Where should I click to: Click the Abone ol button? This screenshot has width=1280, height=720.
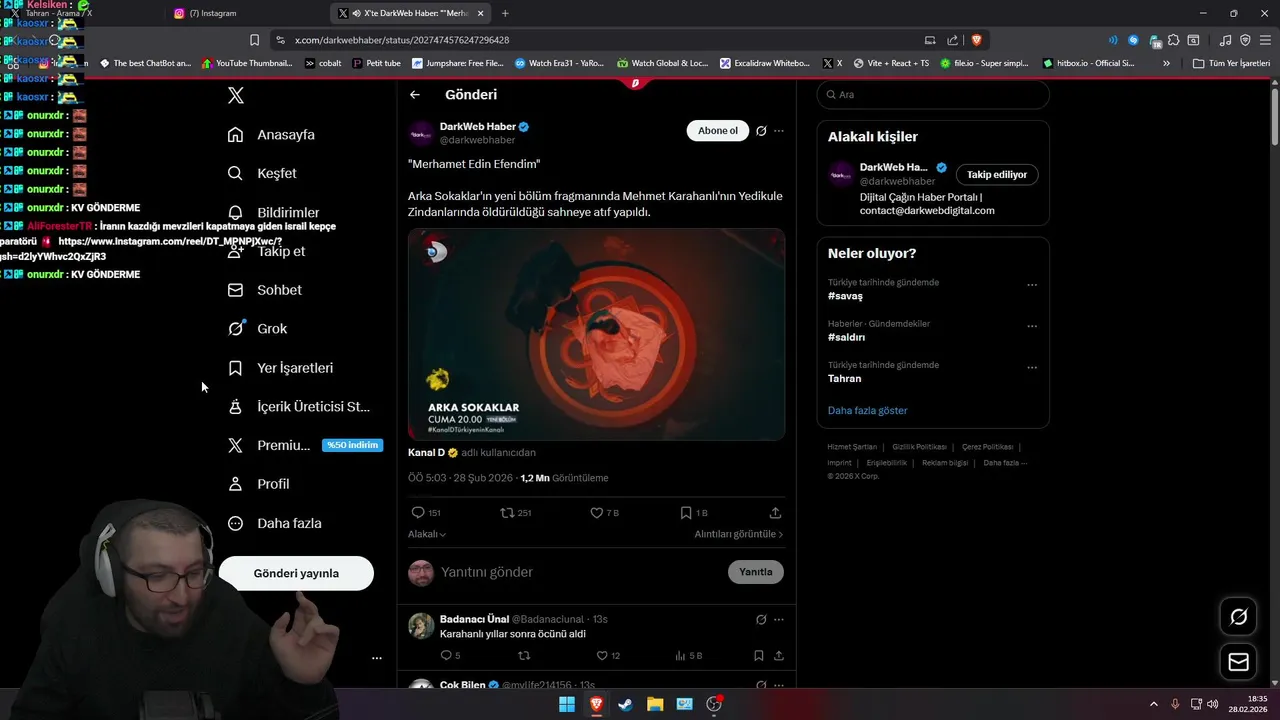[717, 131]
